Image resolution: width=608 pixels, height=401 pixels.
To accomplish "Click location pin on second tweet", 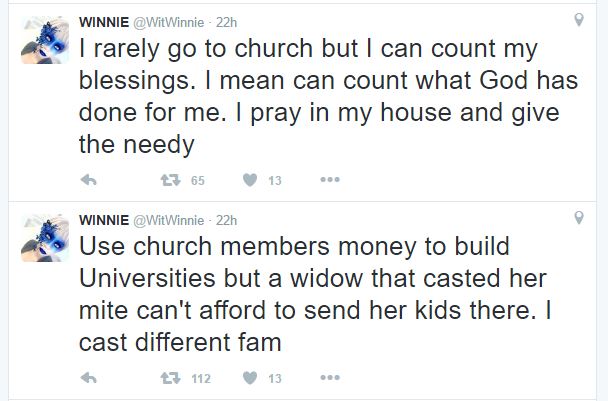I will [x=578, y=217].
